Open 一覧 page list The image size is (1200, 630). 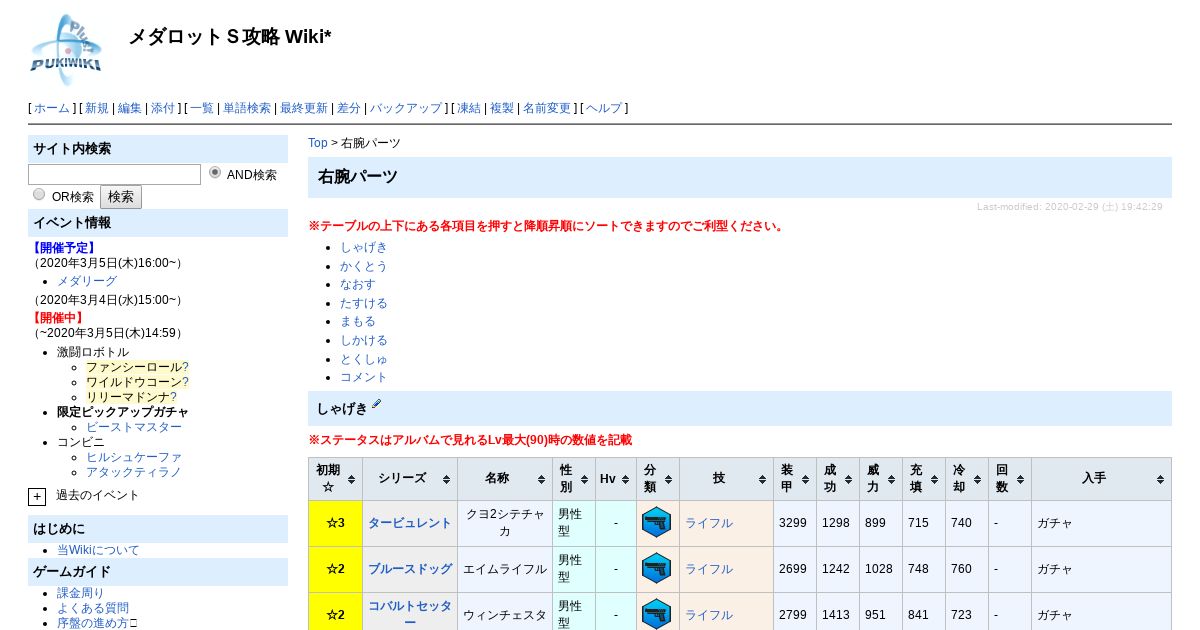pyautogui.click(x=202, y=108)
